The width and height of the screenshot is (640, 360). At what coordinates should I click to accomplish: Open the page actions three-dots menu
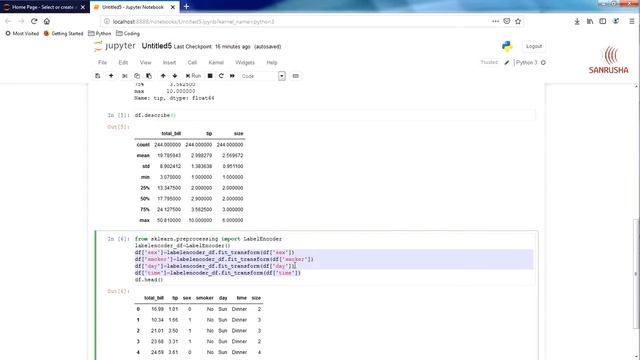[495, 21]
